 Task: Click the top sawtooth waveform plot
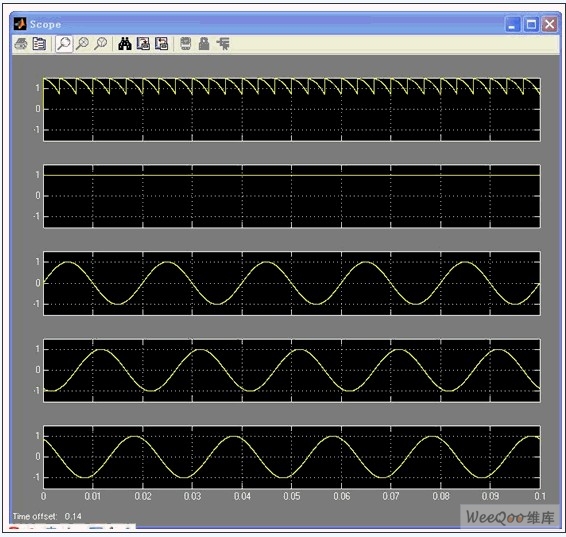coord(292,109)
